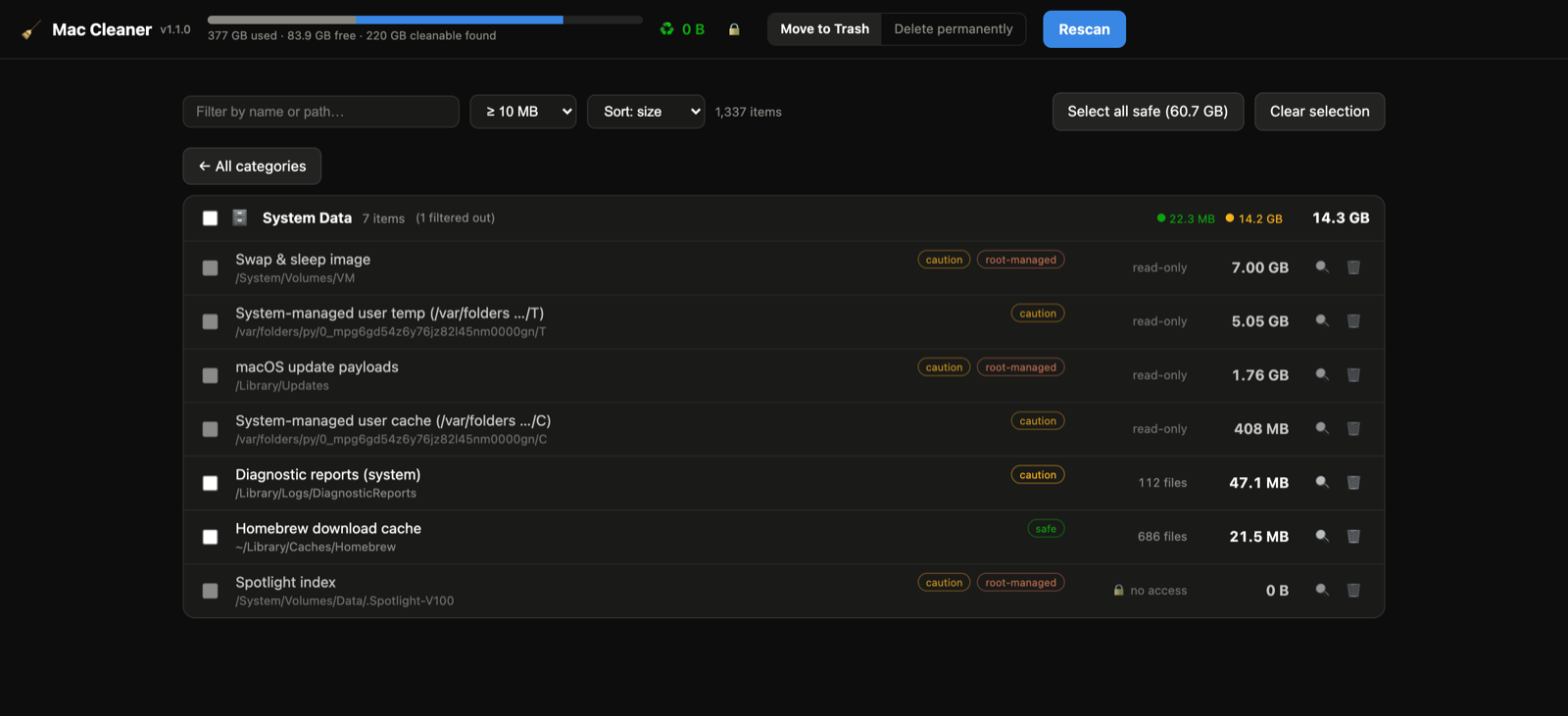Click trash icon for Diagnostic reports (system)
The image size is (1568, 716).
coord(1353,483)
